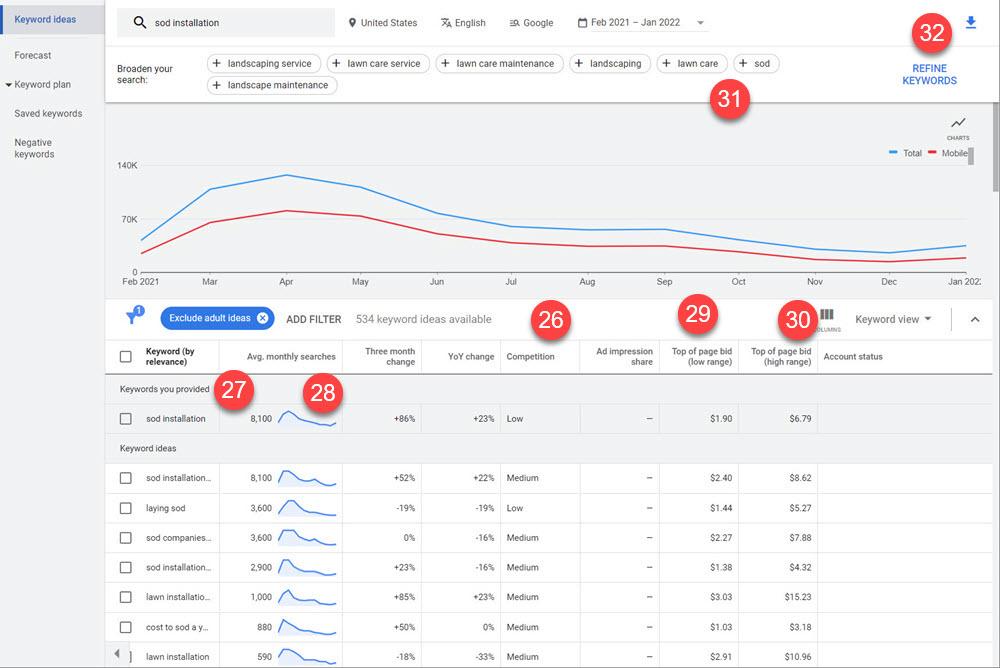Click the +86% three month change value

point(404,419)
